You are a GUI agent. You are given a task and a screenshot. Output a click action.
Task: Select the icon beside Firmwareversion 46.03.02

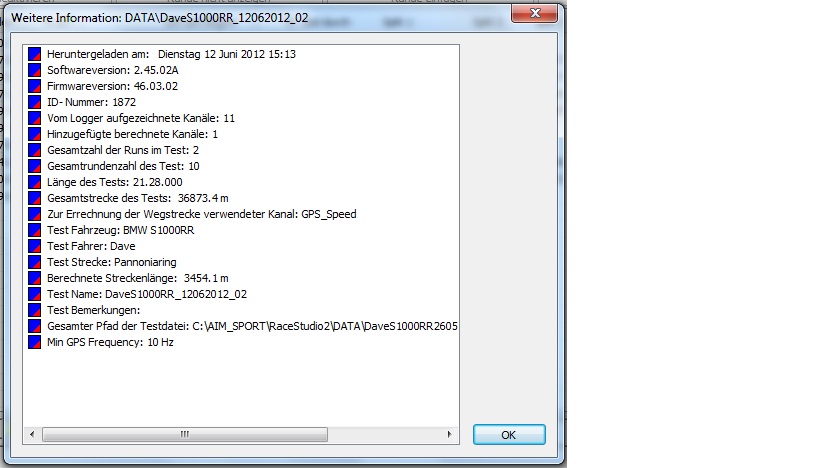click(34, 86)
